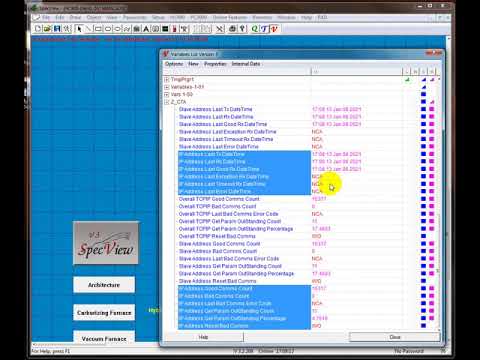Viewport: 480px width, 360px height.
Task: Click the Save disk toolbar icon
Action: (x=57, y=29)
